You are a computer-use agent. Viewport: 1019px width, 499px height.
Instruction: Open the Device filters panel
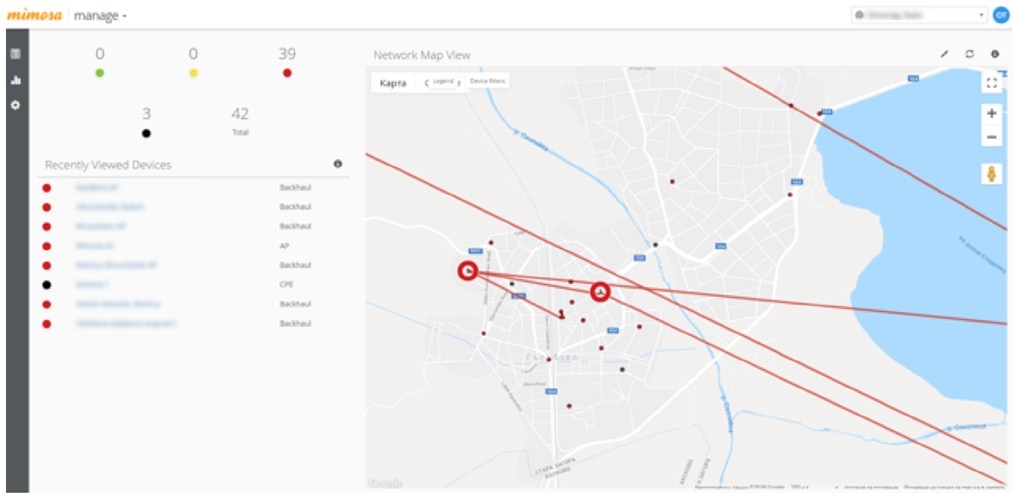point(487,80)
